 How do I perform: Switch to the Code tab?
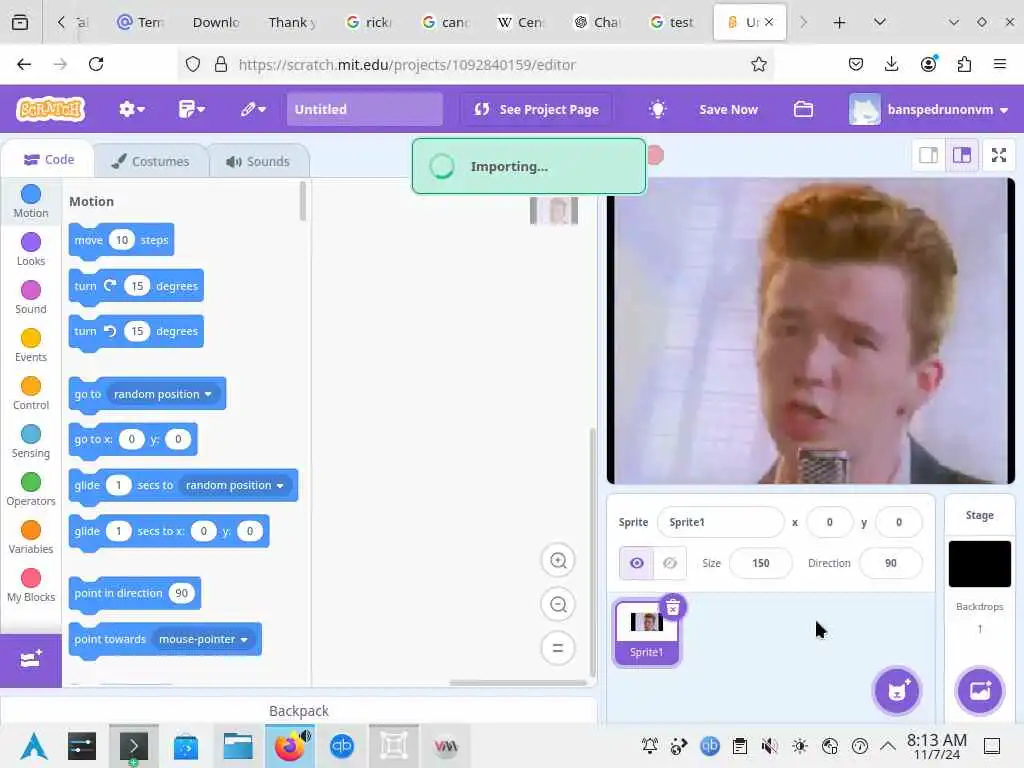(49, 160)
